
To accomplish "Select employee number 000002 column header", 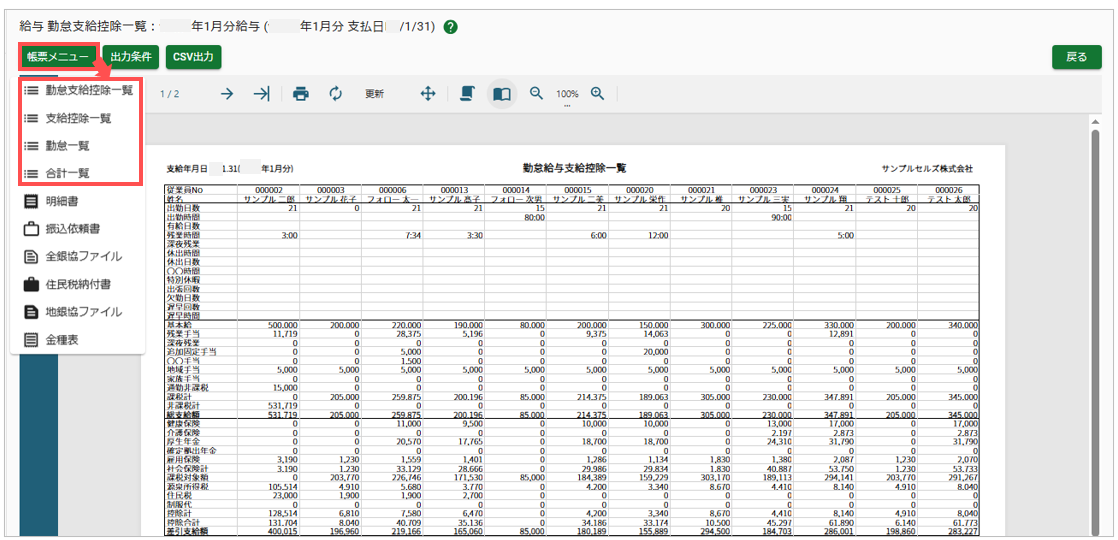I will tap(270, 190).
